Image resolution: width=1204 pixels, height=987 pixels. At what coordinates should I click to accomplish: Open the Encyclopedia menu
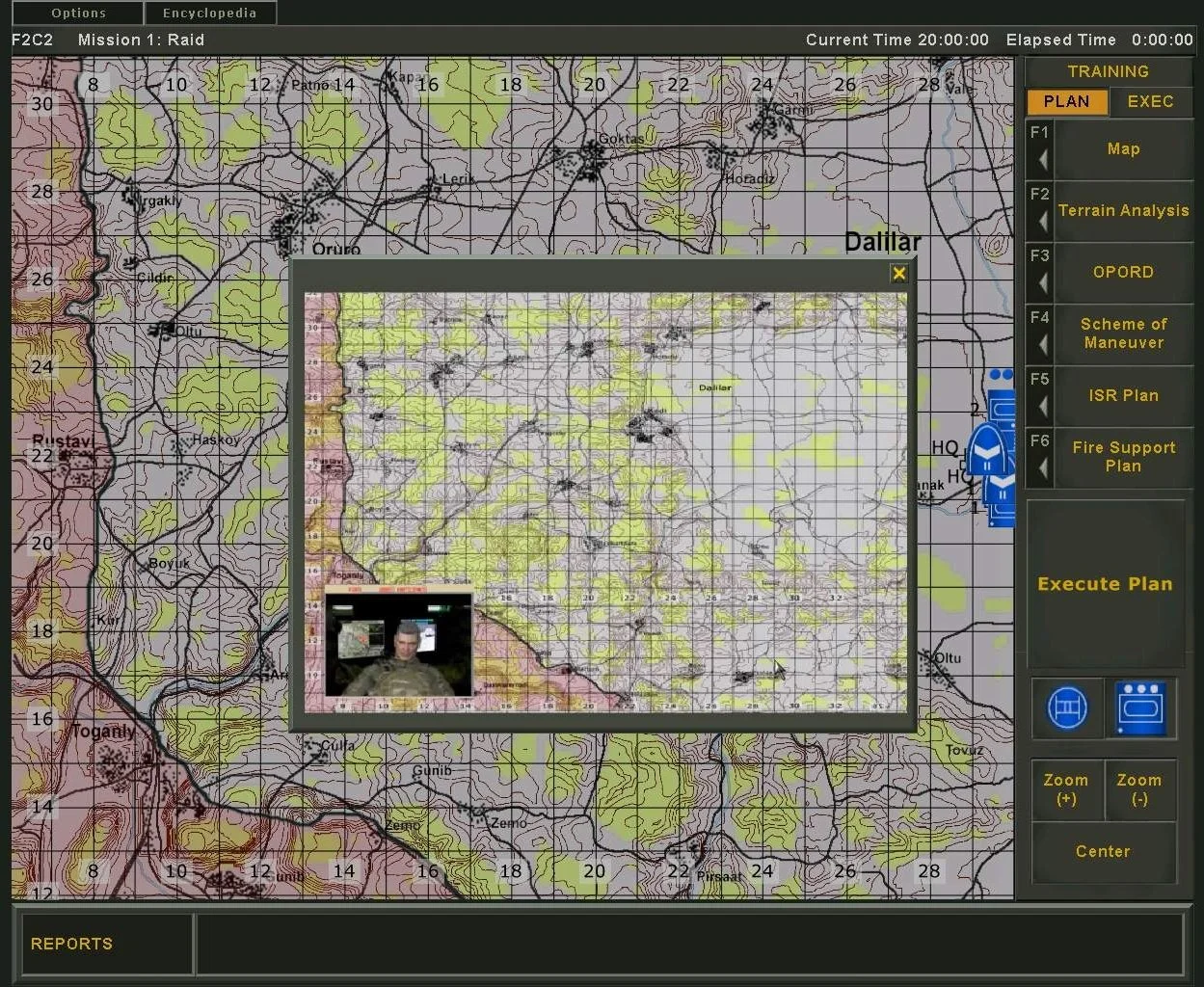tap(209, 13)
